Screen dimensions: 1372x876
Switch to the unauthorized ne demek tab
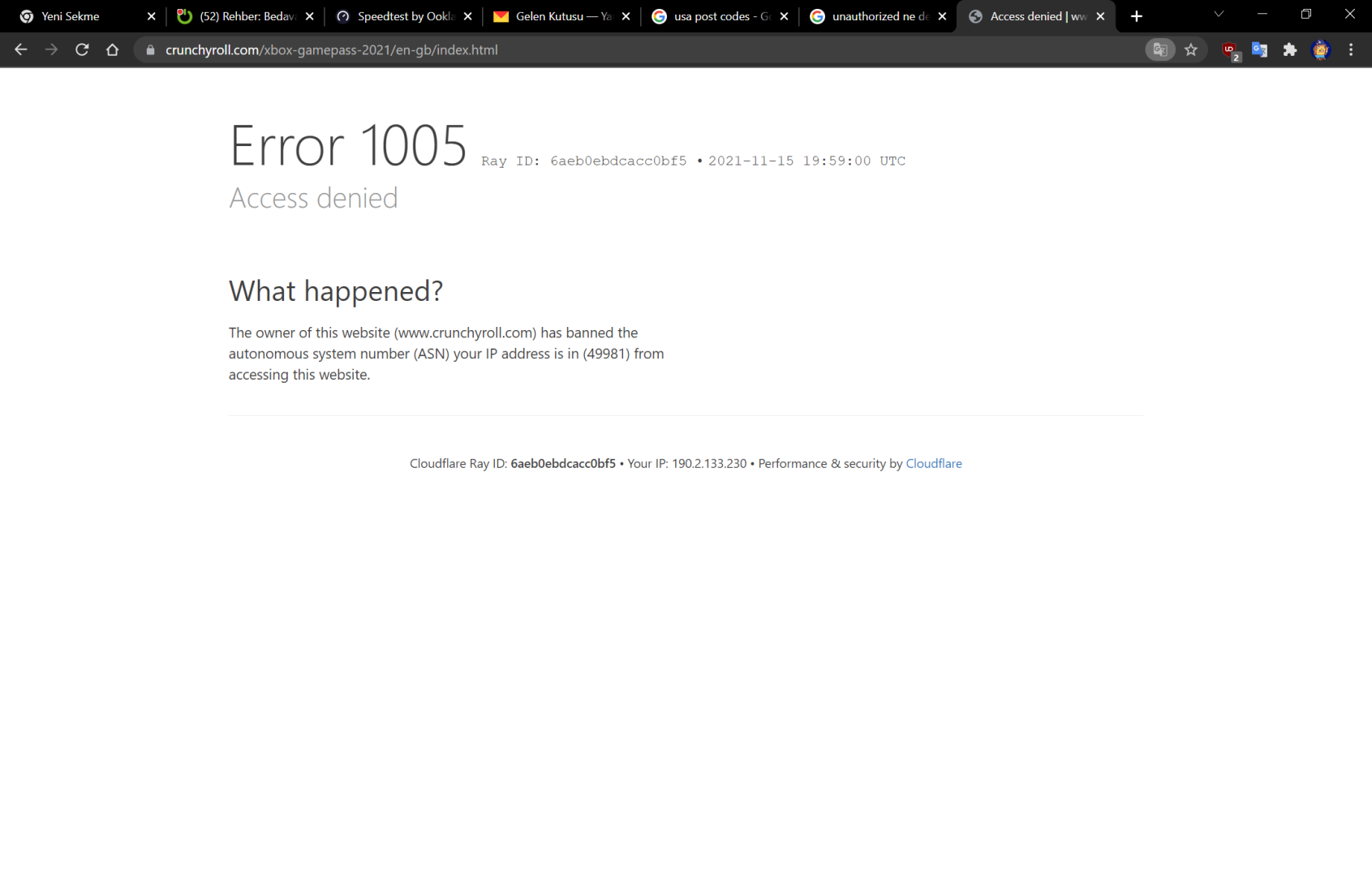pyautogui.click(x=876, y=16)
